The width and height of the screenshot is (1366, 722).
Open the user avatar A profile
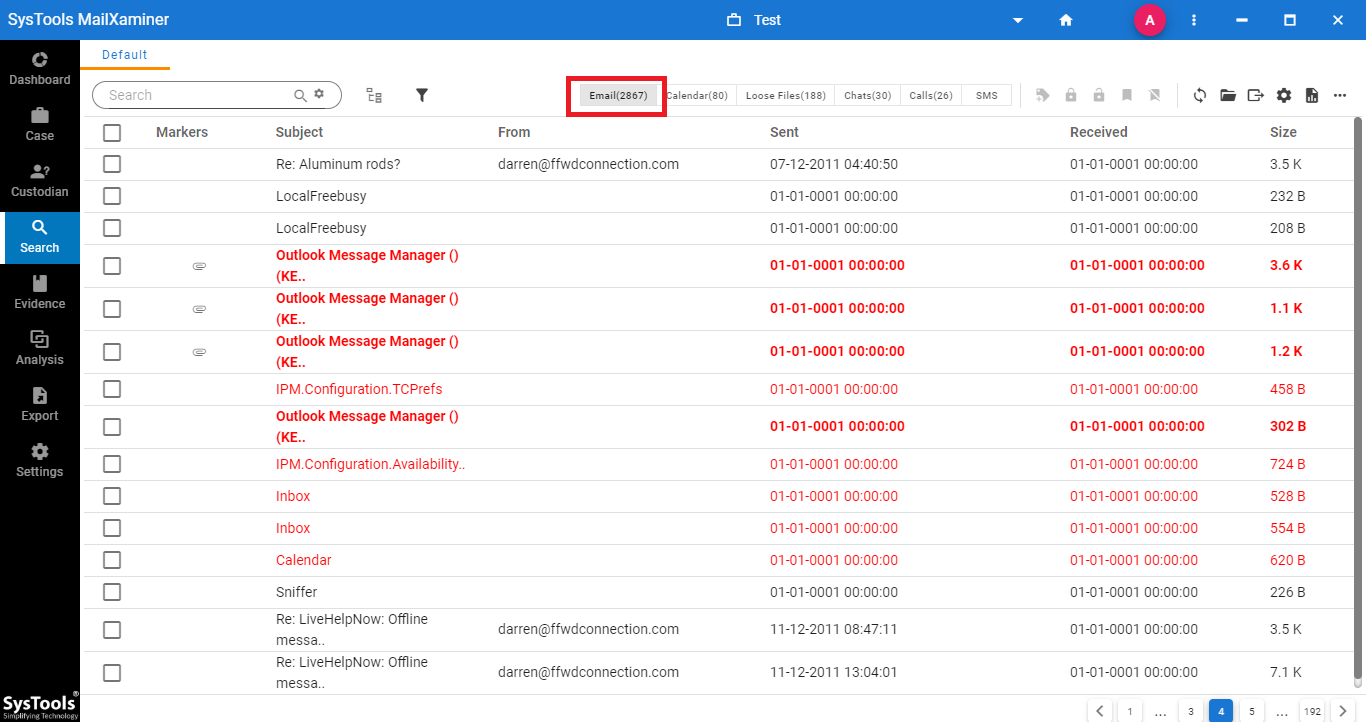pos(1150,20)
